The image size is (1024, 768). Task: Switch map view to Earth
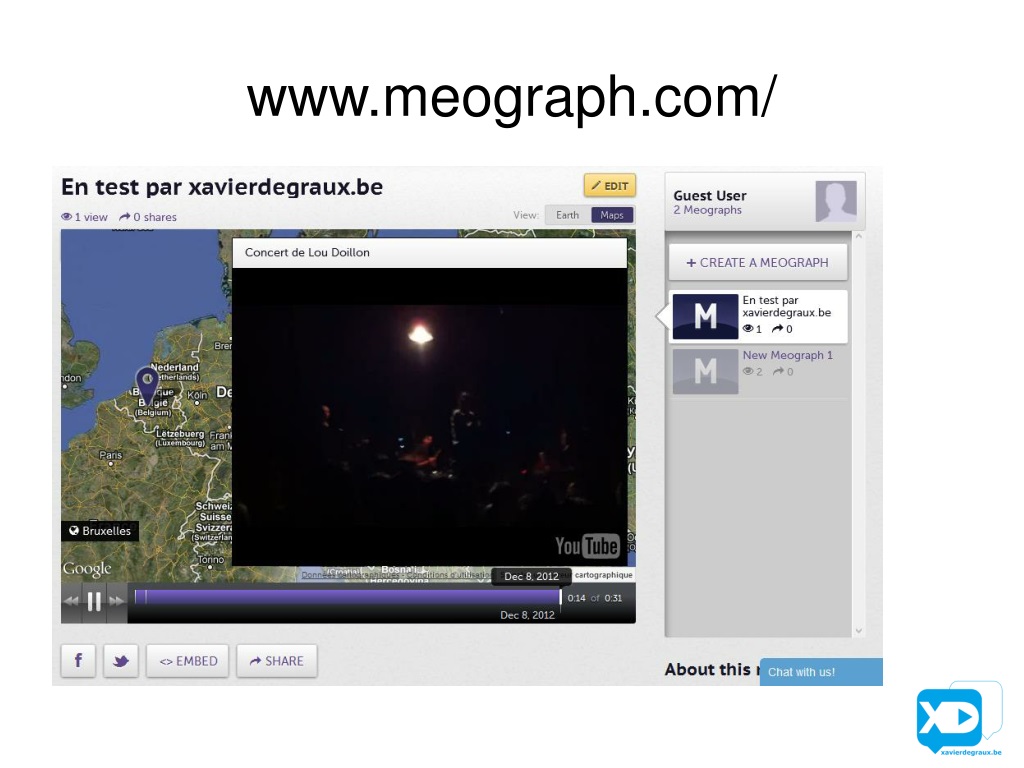(x=568, y=215)
